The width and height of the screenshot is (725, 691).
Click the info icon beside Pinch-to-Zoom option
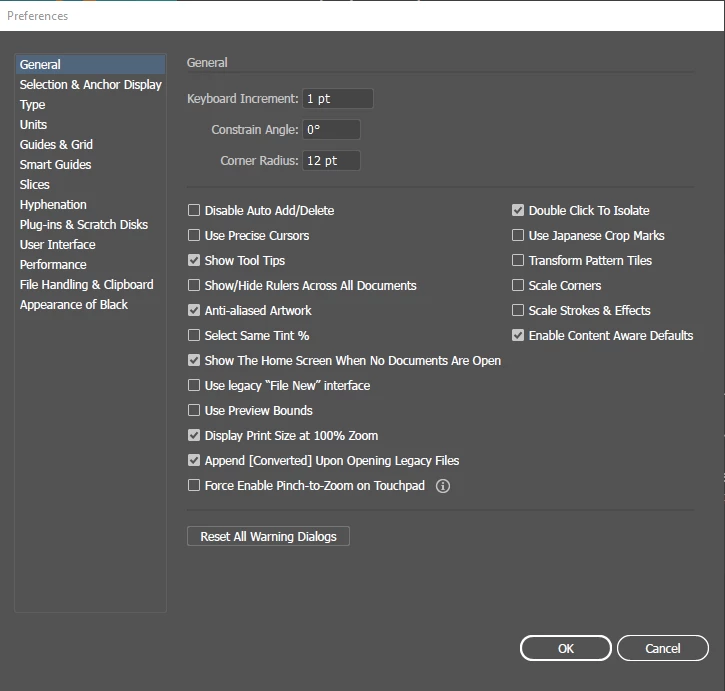[x=442, y=486]
